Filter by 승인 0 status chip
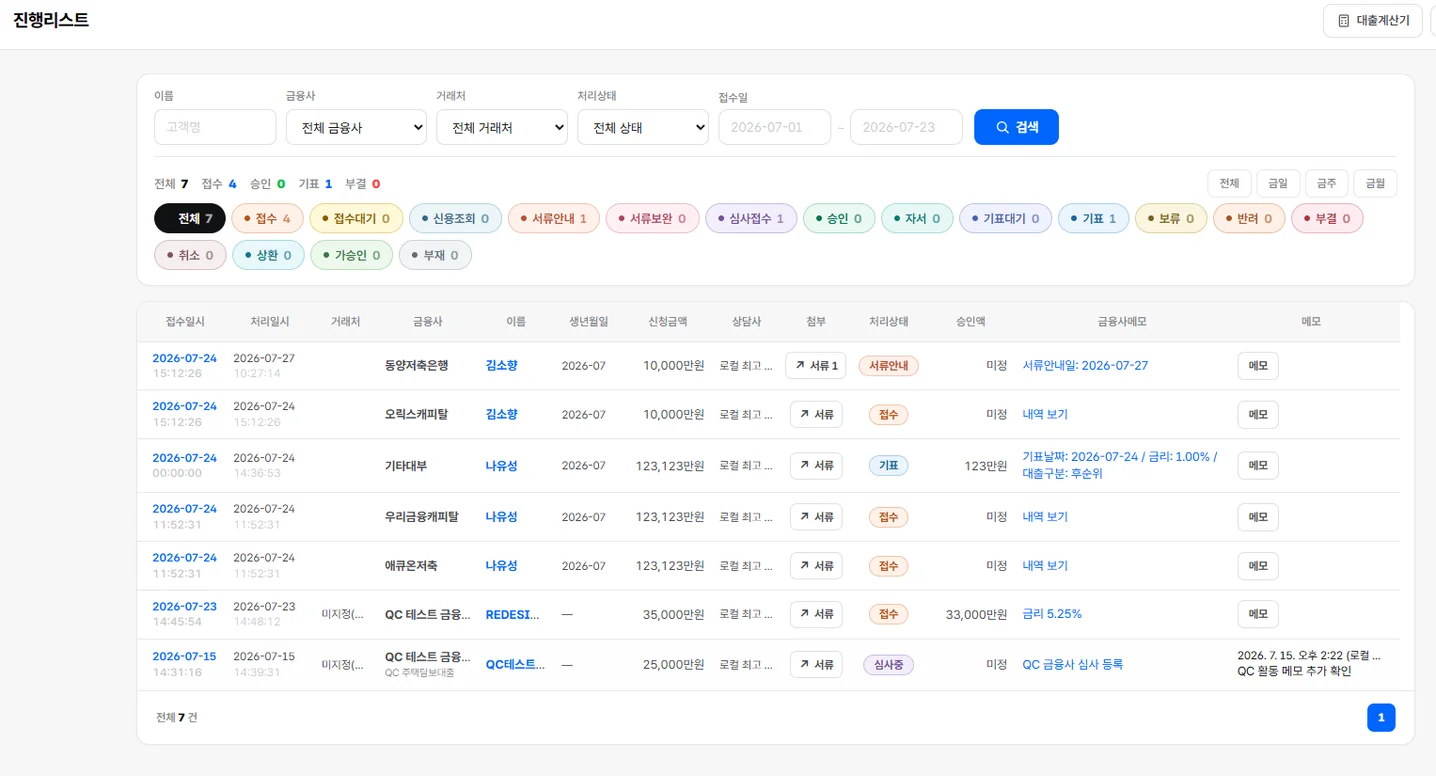 (839, 218)
